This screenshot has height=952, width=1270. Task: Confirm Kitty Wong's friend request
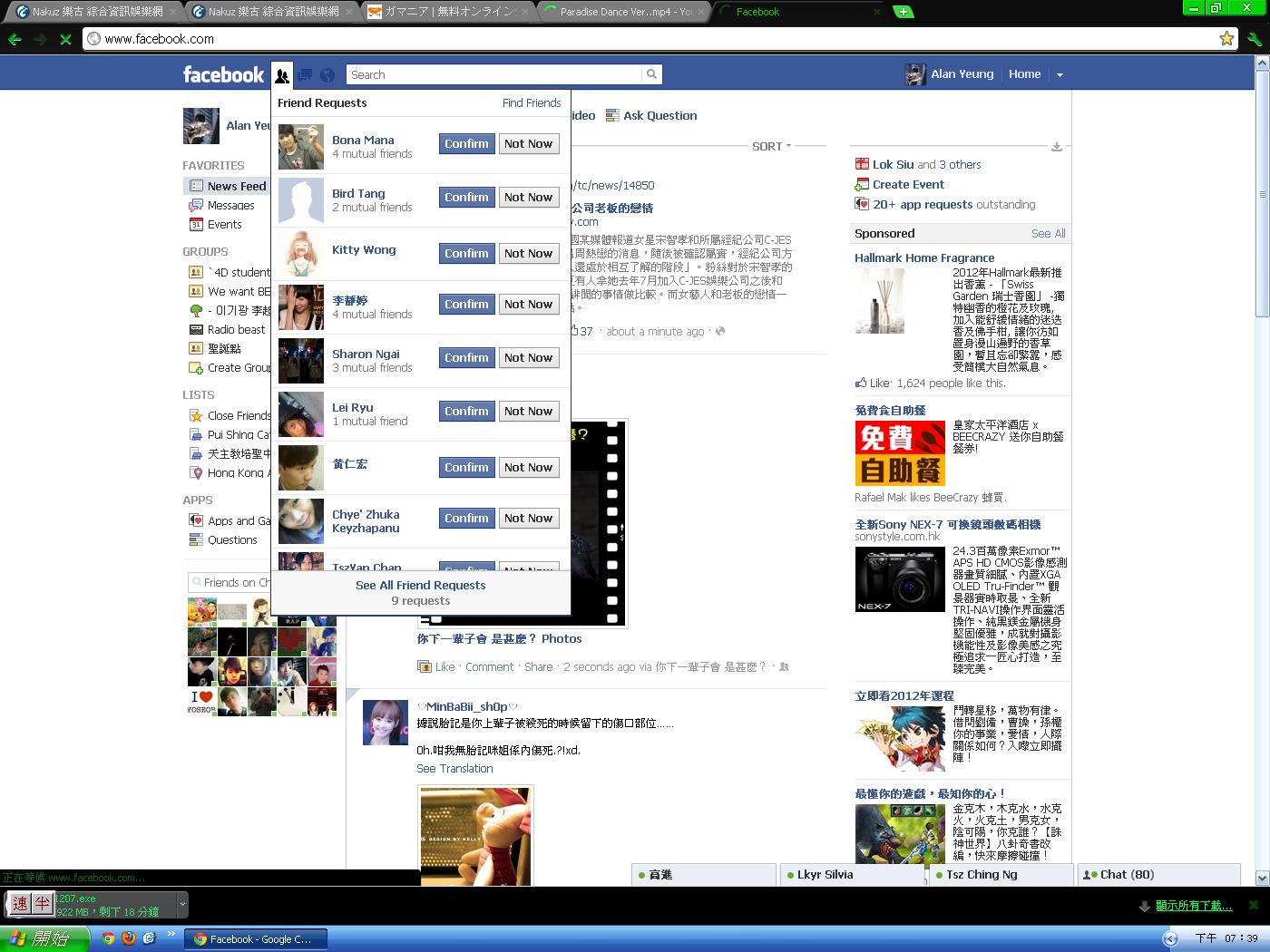(466, 253)
